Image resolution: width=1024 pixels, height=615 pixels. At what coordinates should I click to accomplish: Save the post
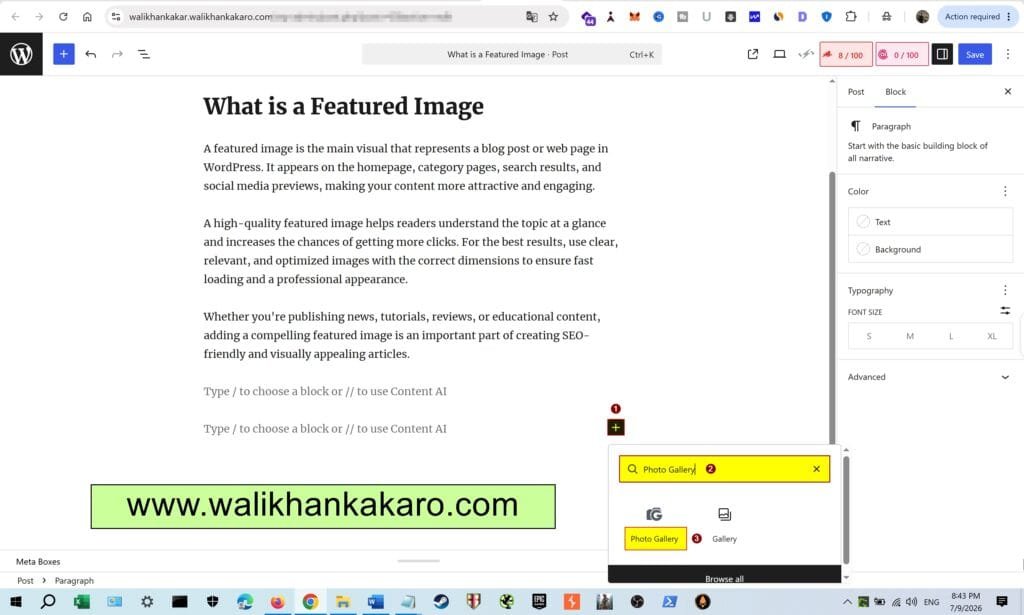click(x=975, y=54)
